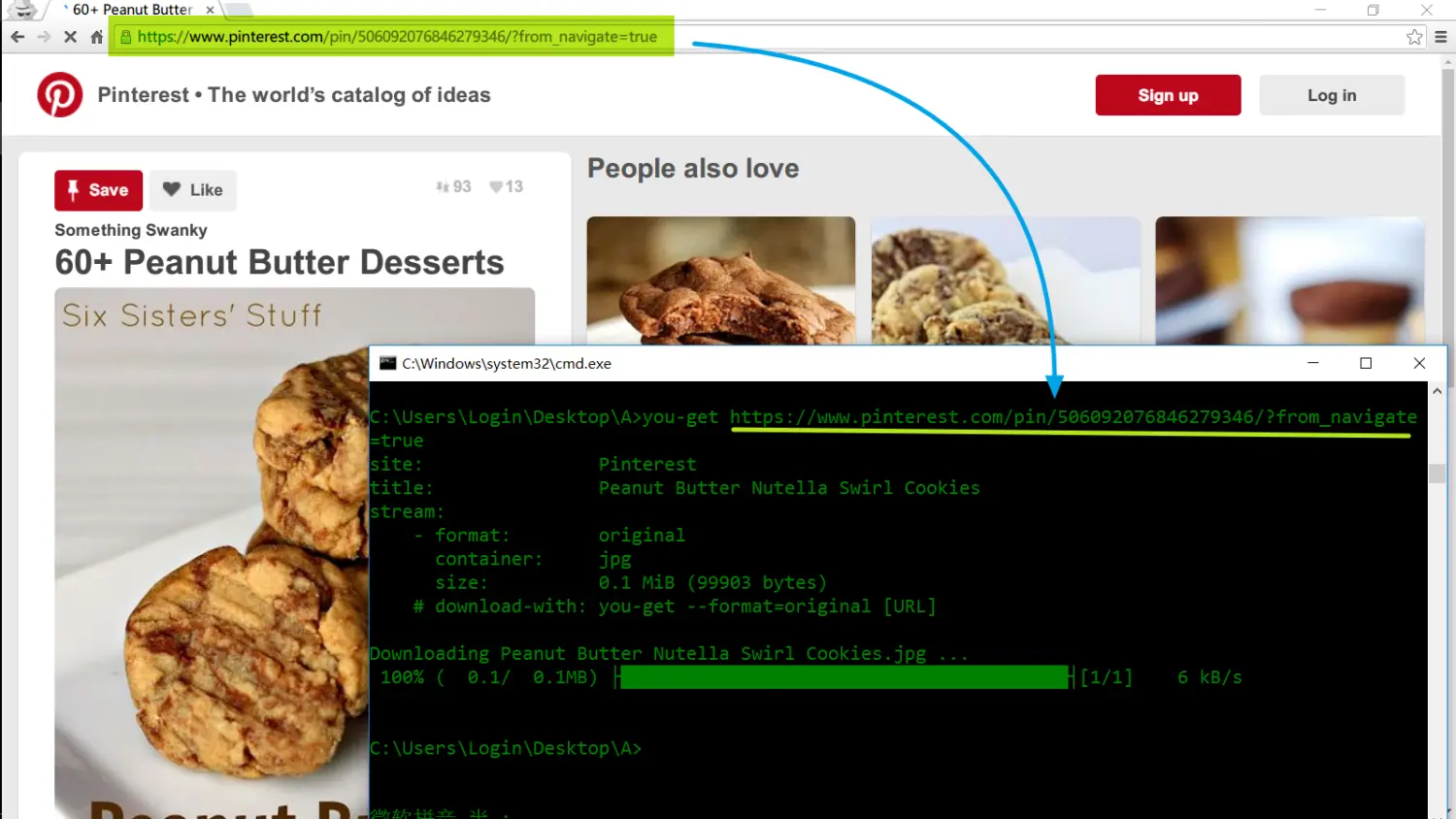Click the Log in button
Screen dimensions: 1456x819
pos(1332,95)
